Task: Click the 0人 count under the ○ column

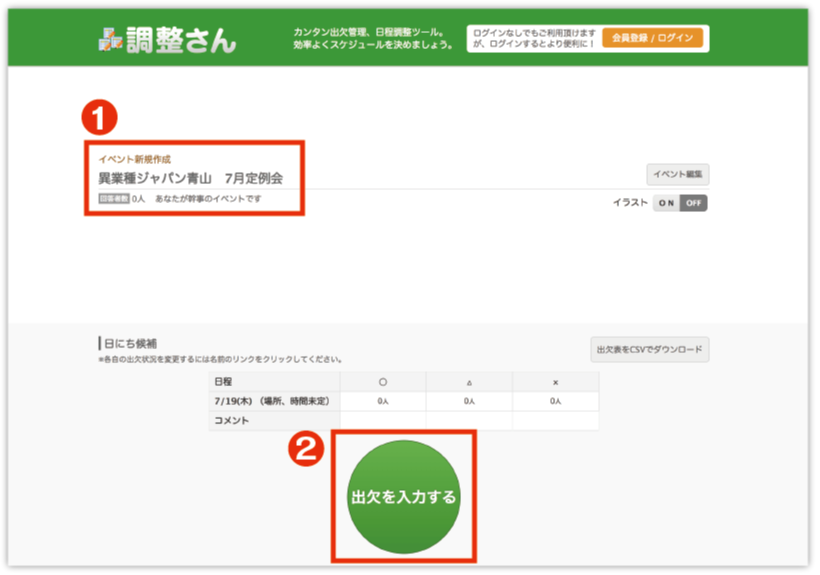Action: [383, 401]
